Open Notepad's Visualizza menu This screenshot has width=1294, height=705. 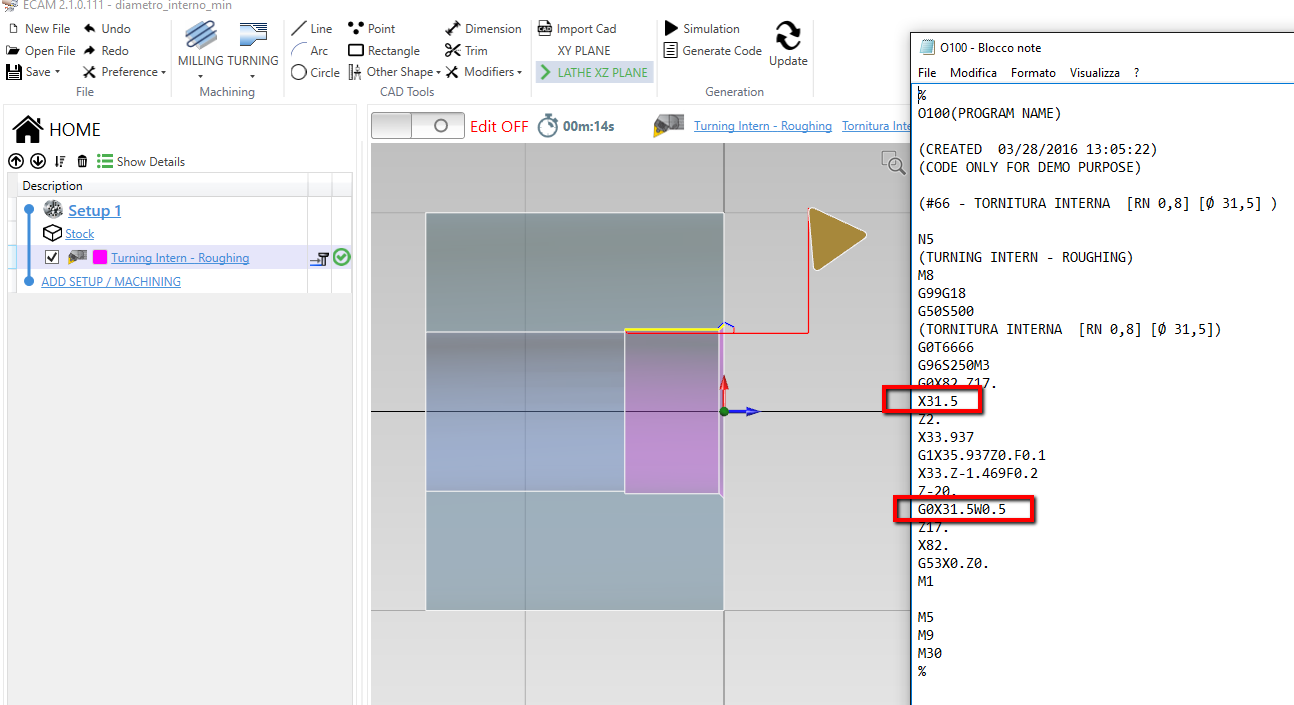tap(1094, 73)
